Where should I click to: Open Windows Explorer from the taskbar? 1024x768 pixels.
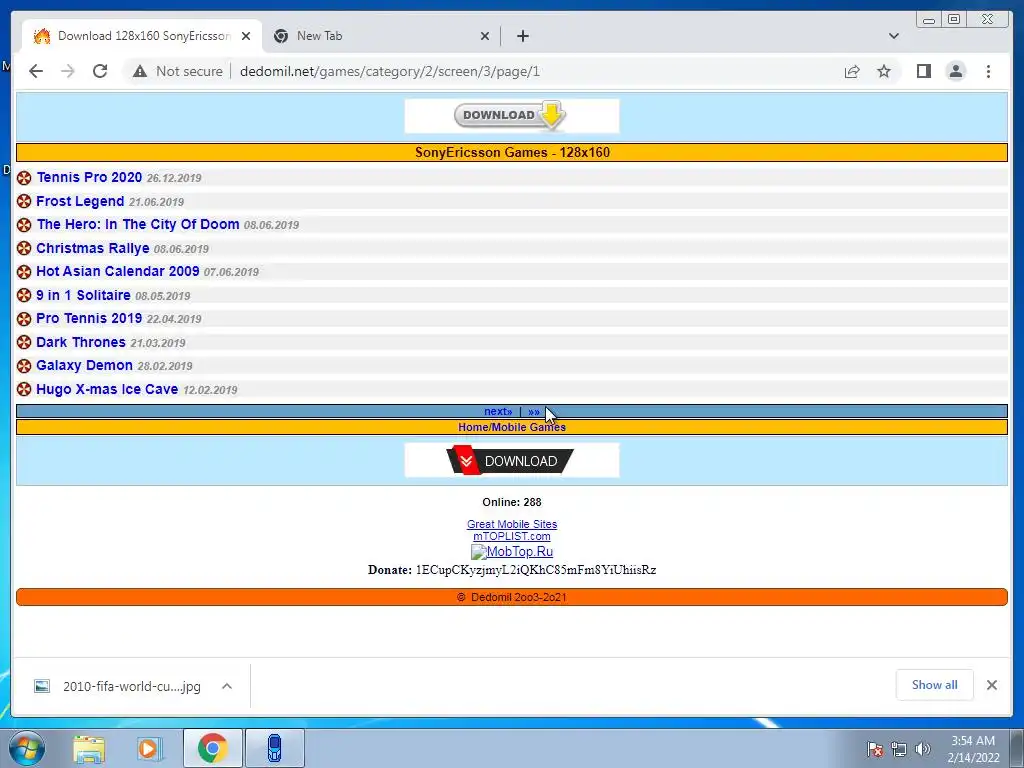pyautogui.click(x=89, y=748)
